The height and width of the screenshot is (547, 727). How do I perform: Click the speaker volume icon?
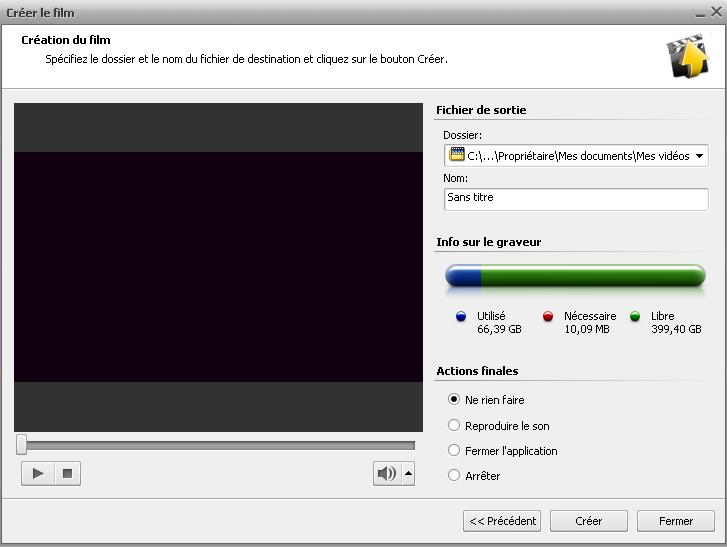point(386,474)
